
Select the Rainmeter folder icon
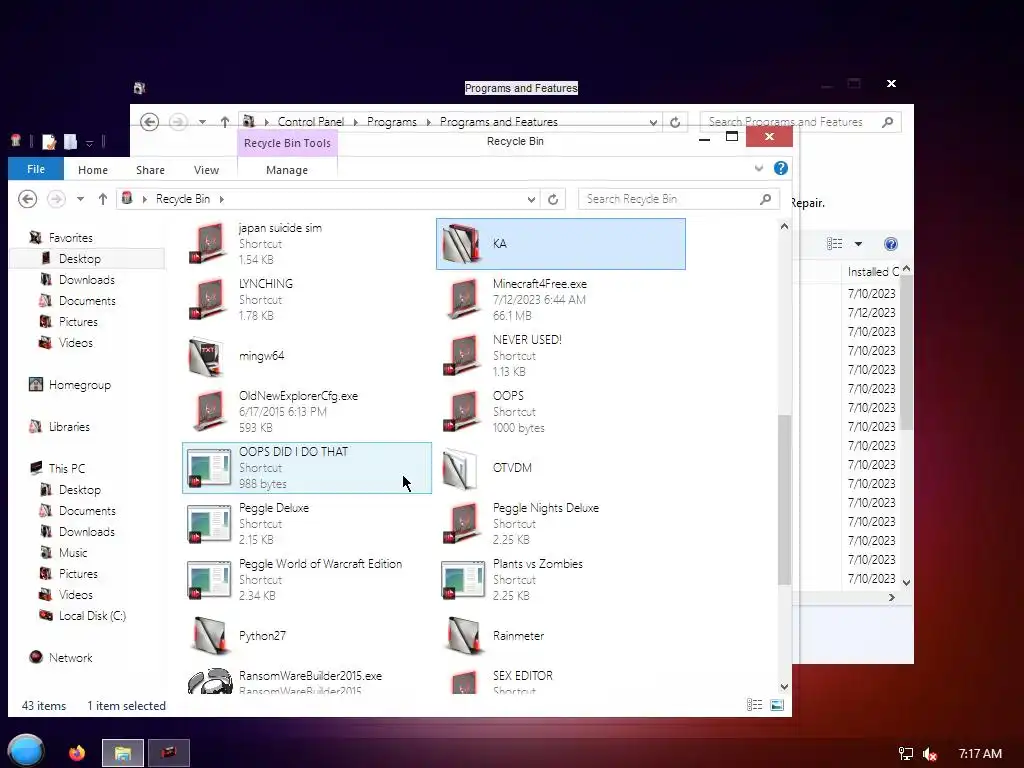point(463,635)
